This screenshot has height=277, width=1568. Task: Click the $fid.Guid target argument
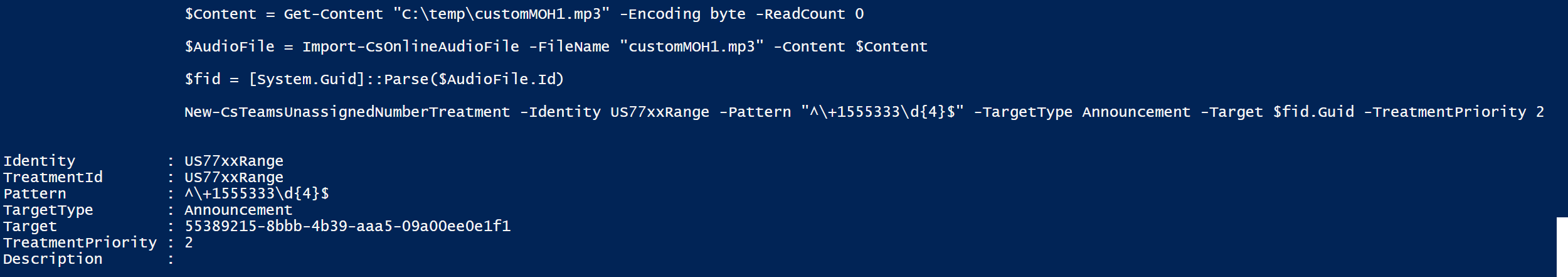1313,112
